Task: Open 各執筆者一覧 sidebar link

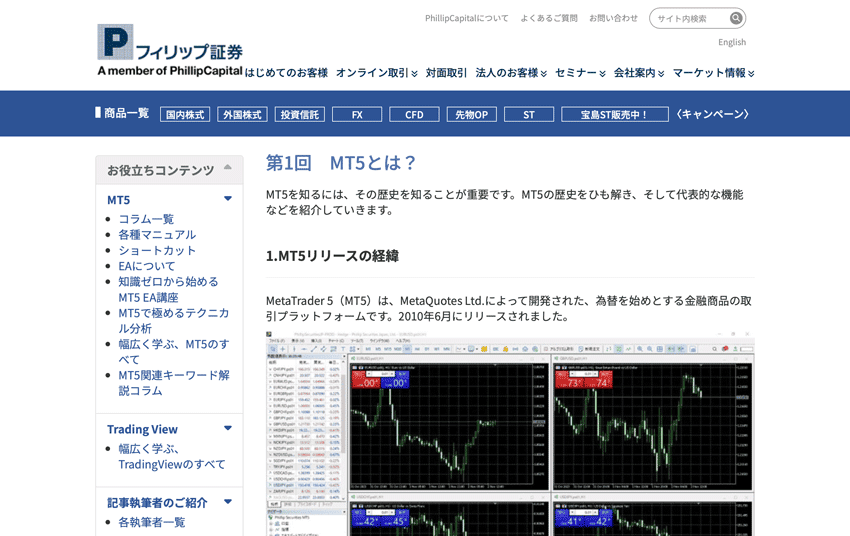Action: point(152,522)
